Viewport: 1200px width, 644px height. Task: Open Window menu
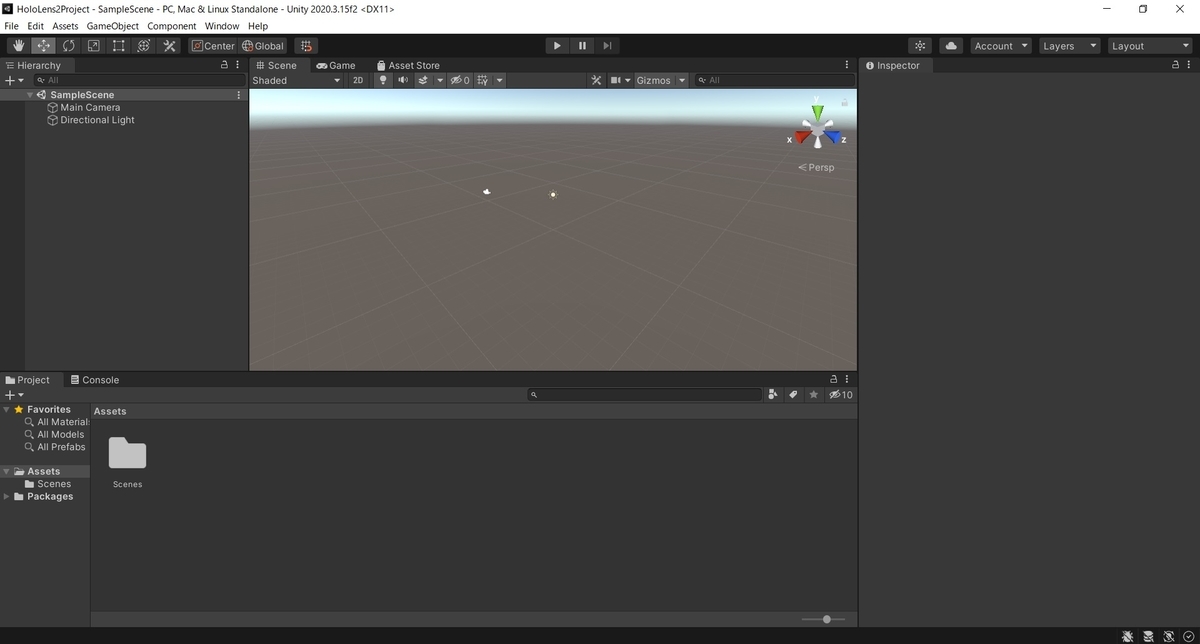[222, 26]
